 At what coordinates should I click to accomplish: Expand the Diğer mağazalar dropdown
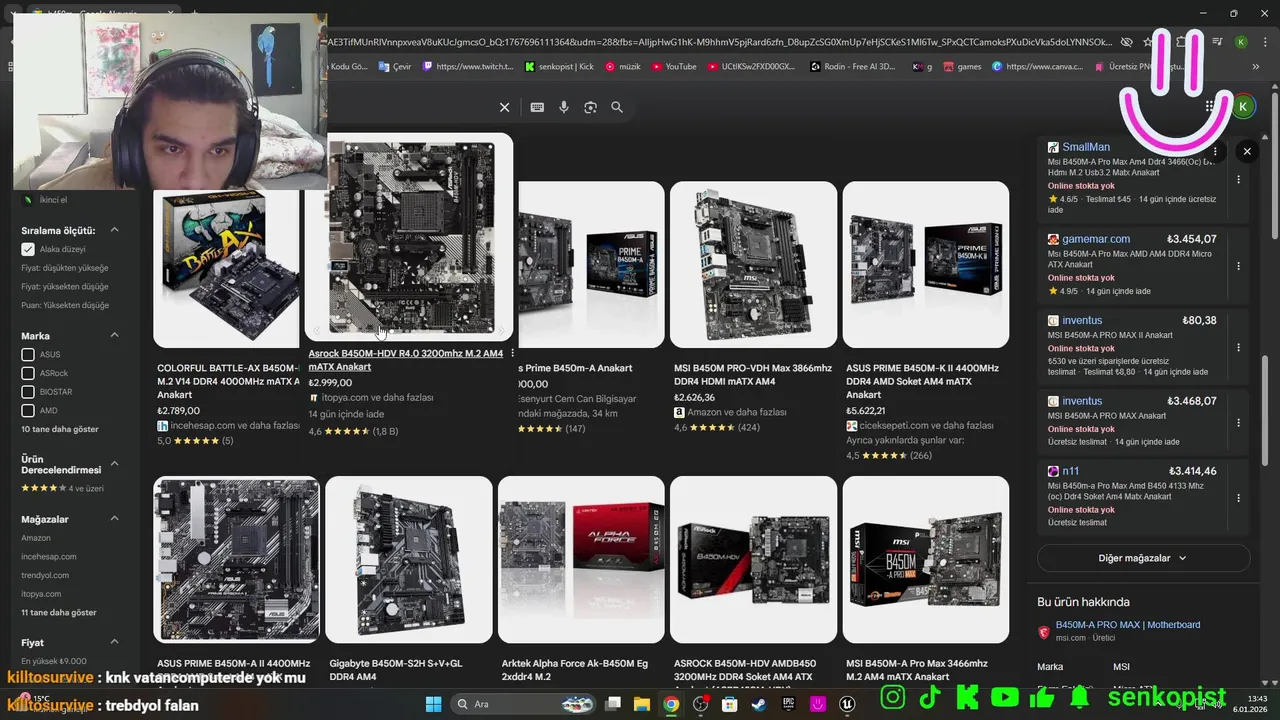(1143, 558)
